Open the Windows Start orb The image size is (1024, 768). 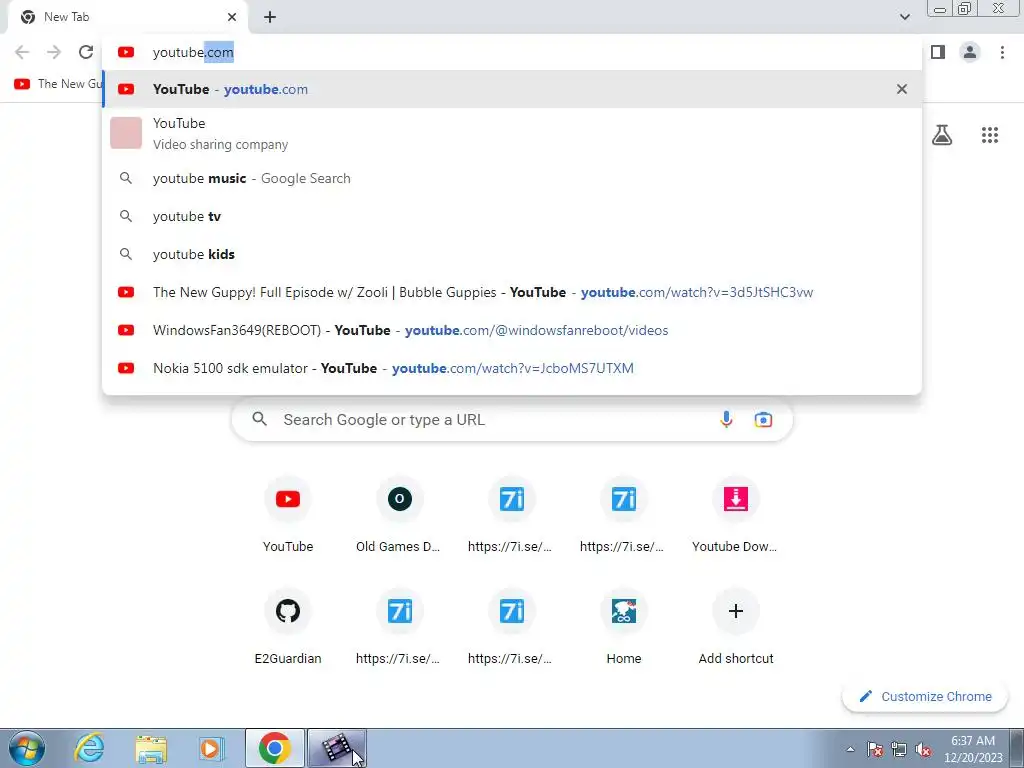click(27, 748)
